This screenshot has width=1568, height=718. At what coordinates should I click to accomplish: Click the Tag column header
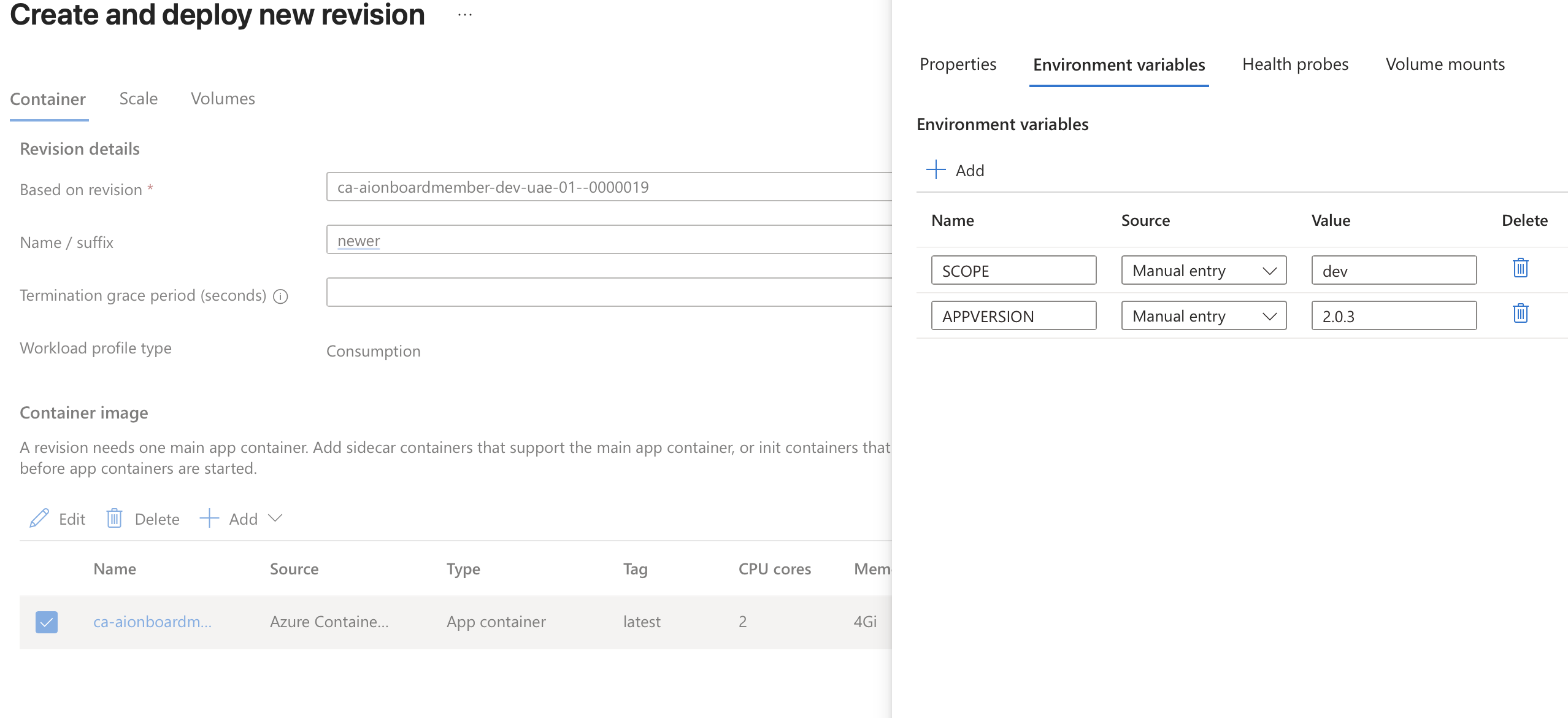tap(636, 569)
